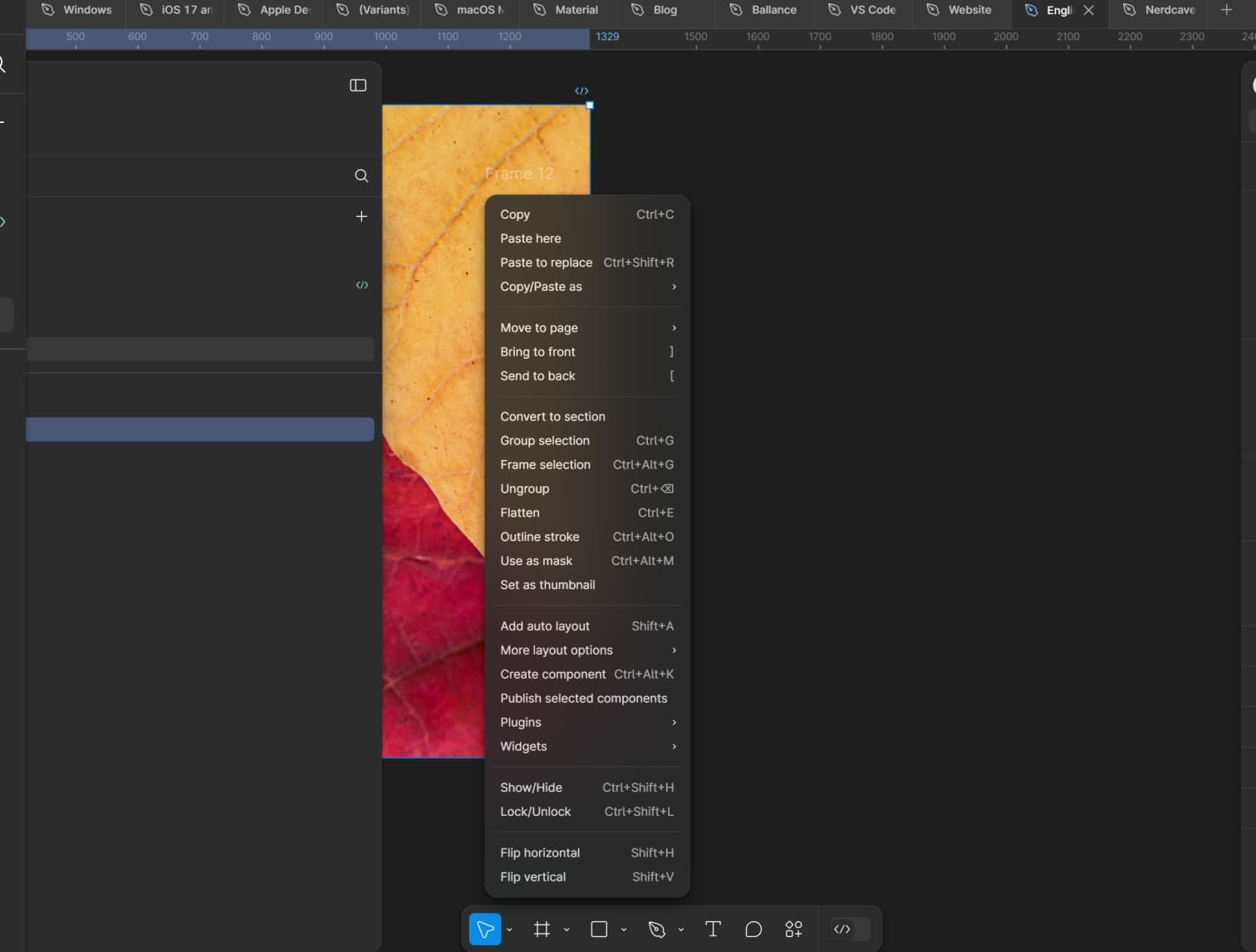The width and height of the screenshot is (1256, 952).
Task: Choose Paste here from context menu
Action: coord(586,238)
